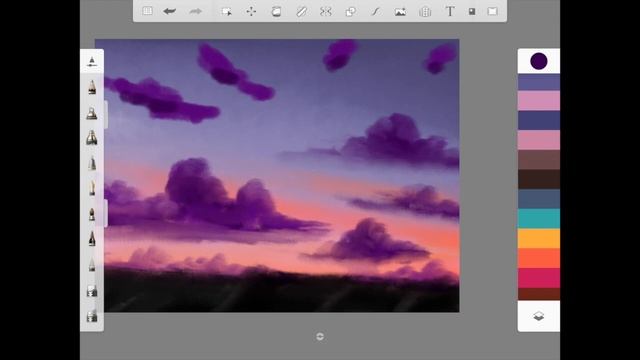640x360 pixels.
Task: Select the wide marker brush
Action: (92, 138)
